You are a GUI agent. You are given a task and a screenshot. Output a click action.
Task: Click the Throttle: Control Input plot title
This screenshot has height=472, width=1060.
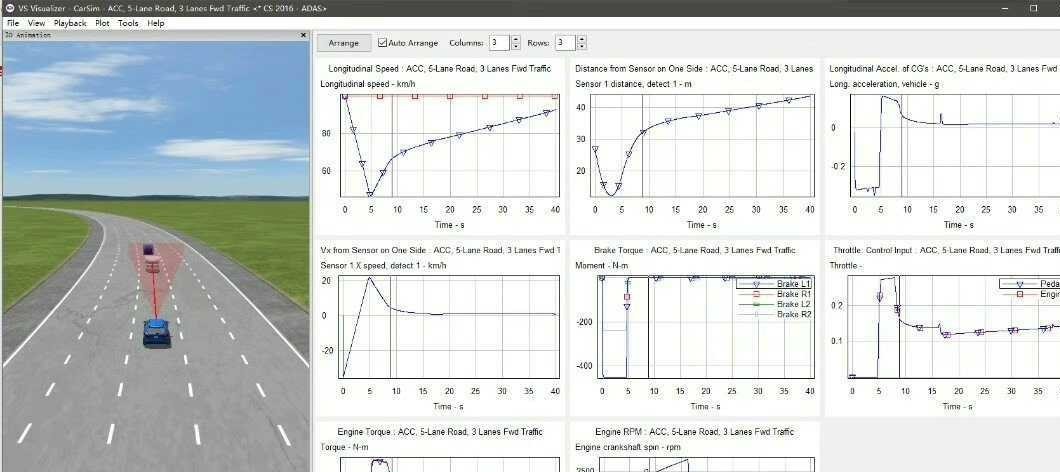coord(946,250)
